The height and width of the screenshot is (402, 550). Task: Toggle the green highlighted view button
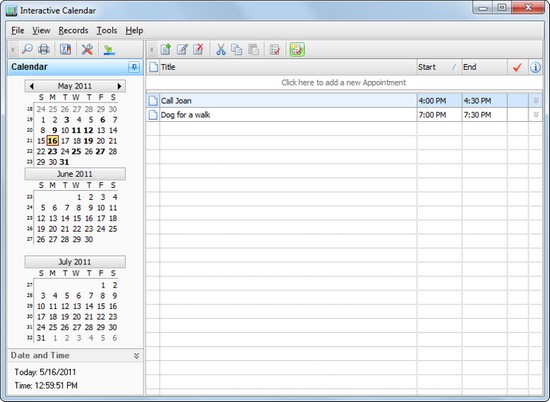click(297, 49)
